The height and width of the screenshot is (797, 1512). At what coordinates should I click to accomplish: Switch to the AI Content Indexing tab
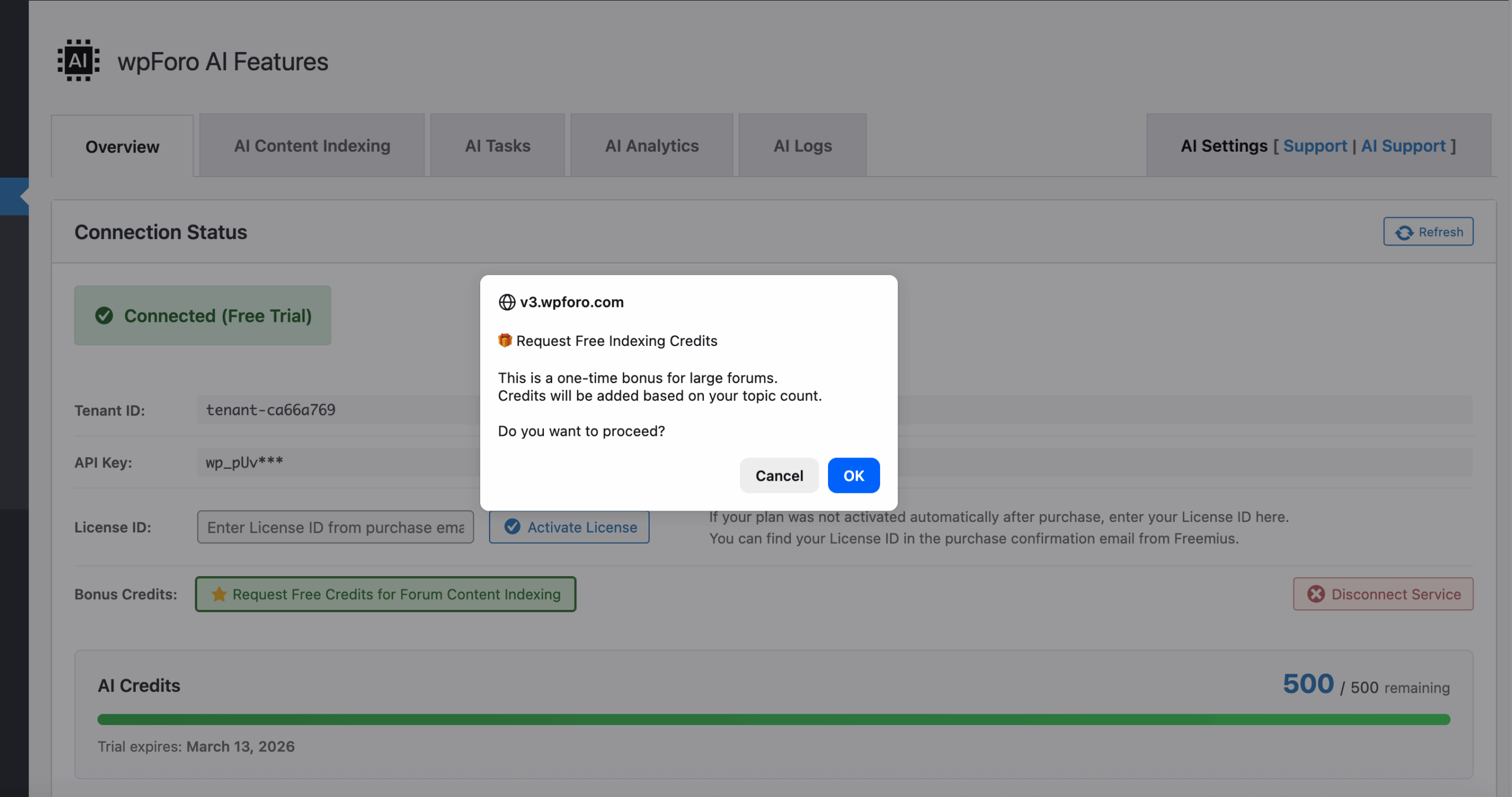pyautogui.click(x=312, y=146)
